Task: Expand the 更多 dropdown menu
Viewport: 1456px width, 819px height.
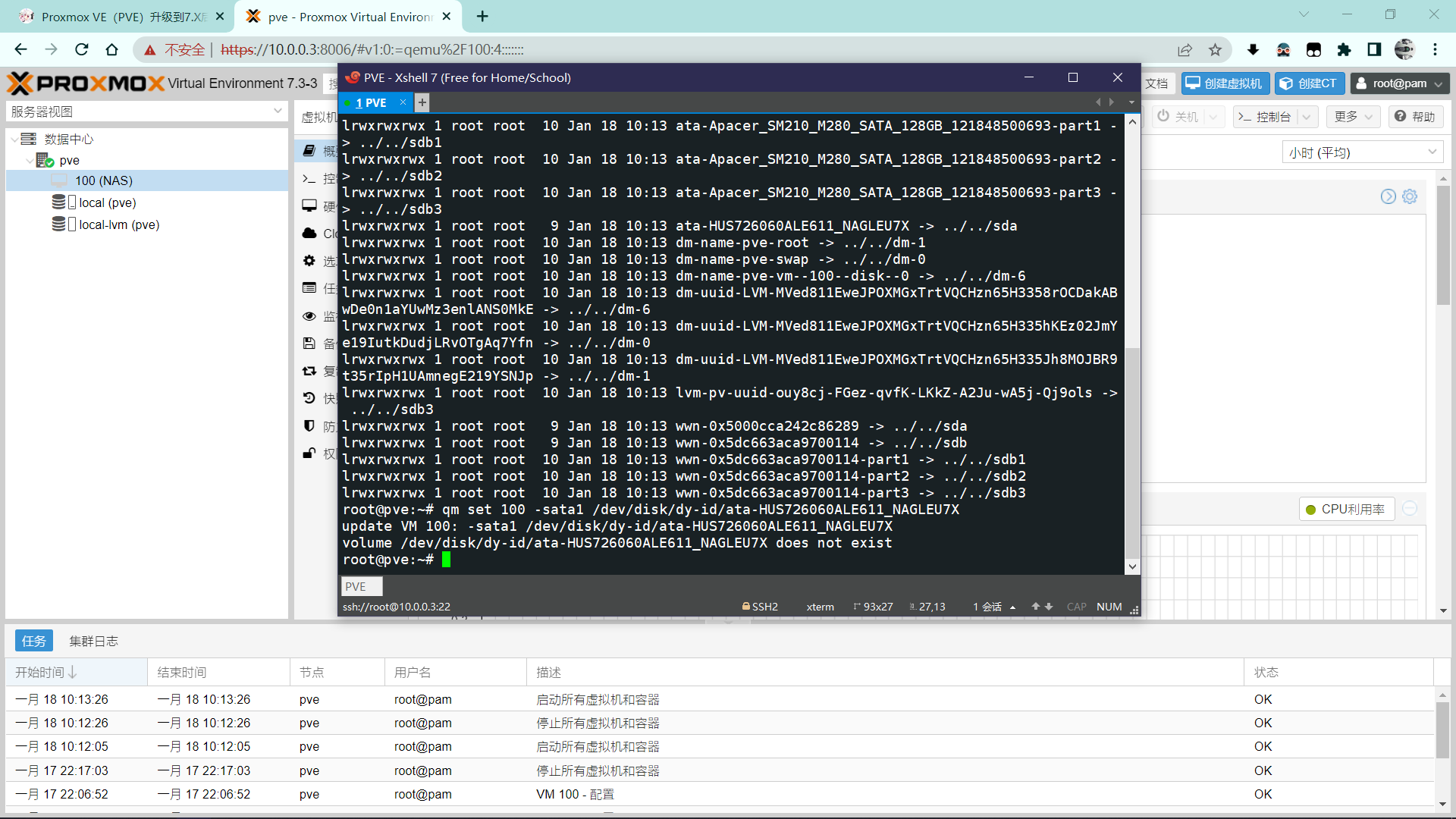Action: click(1354, 117)
